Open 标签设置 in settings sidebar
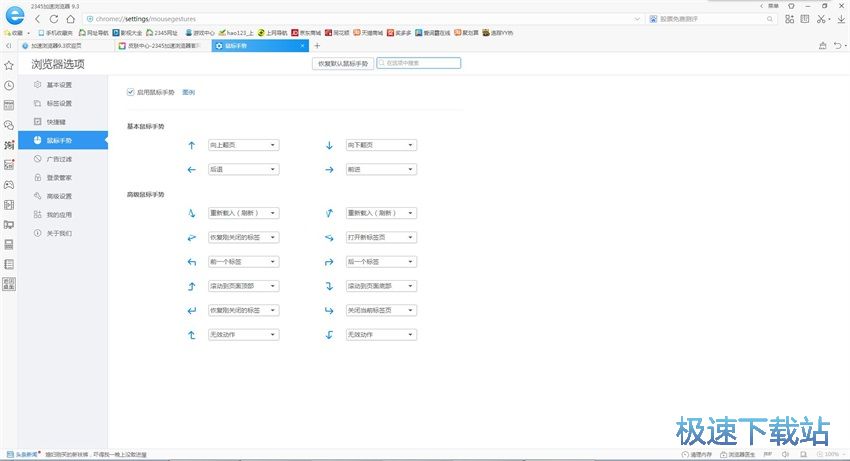Image resolution: width=850 pixels, height=461 pixels. (63, 104)
